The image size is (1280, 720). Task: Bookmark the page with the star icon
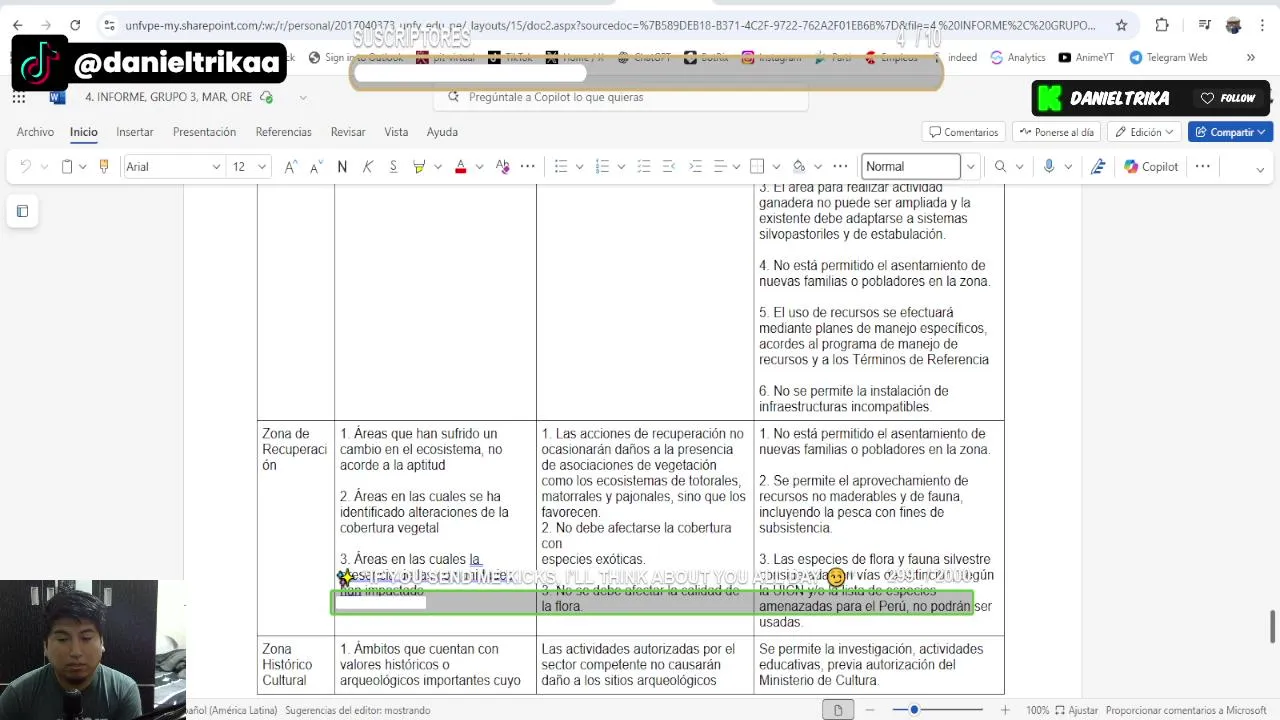(x=1121, y=25)
